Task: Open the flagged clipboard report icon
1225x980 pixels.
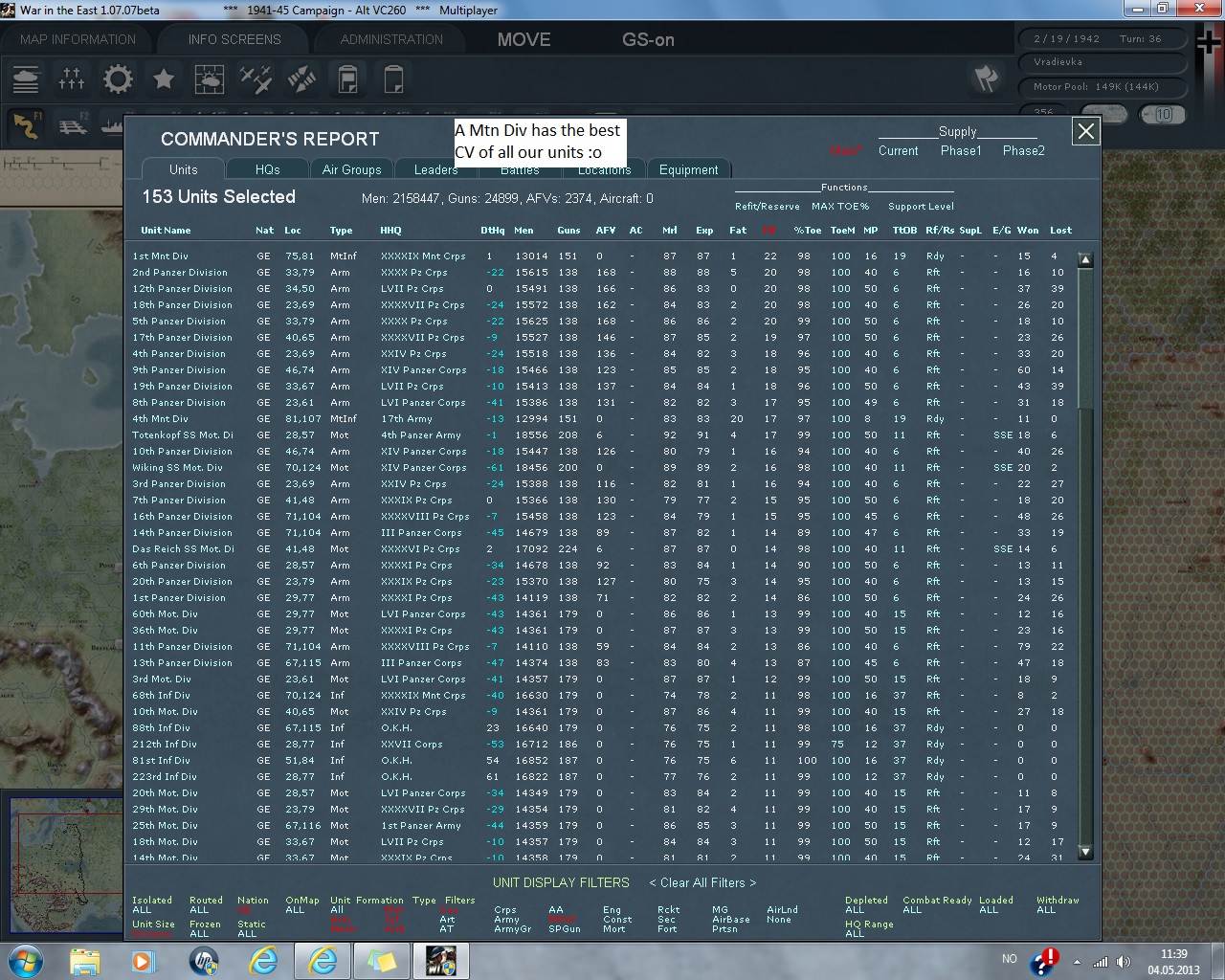Action: (x=347, y=78)
